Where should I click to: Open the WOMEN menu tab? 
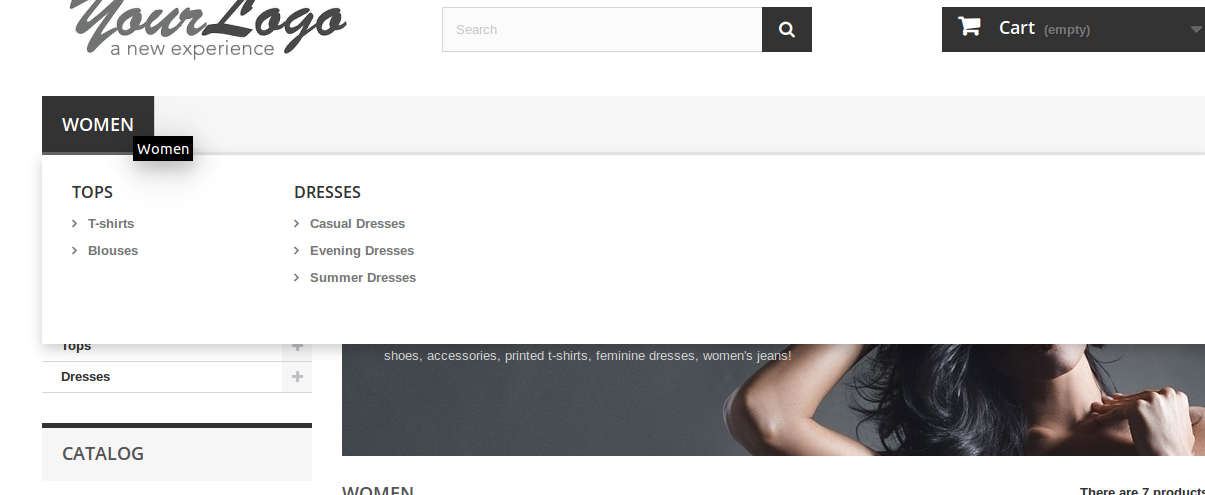[98, 125]
